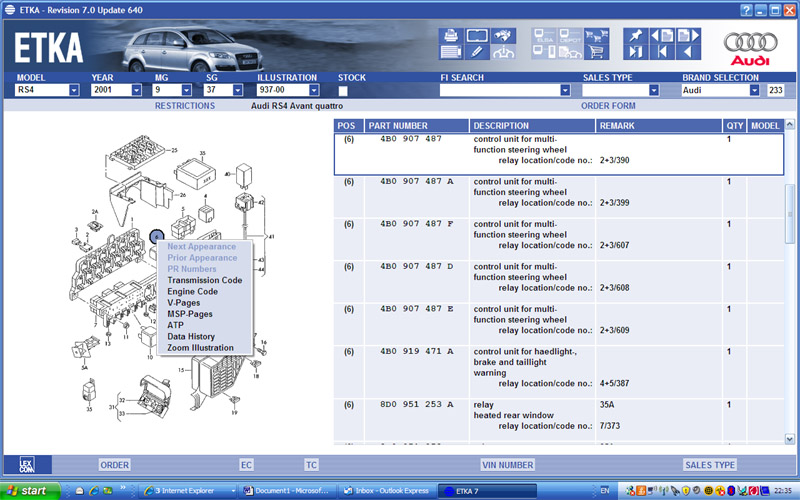800x500 pixels.
Task: Click the plain left arrow back icon
Action: click(688, 52)
